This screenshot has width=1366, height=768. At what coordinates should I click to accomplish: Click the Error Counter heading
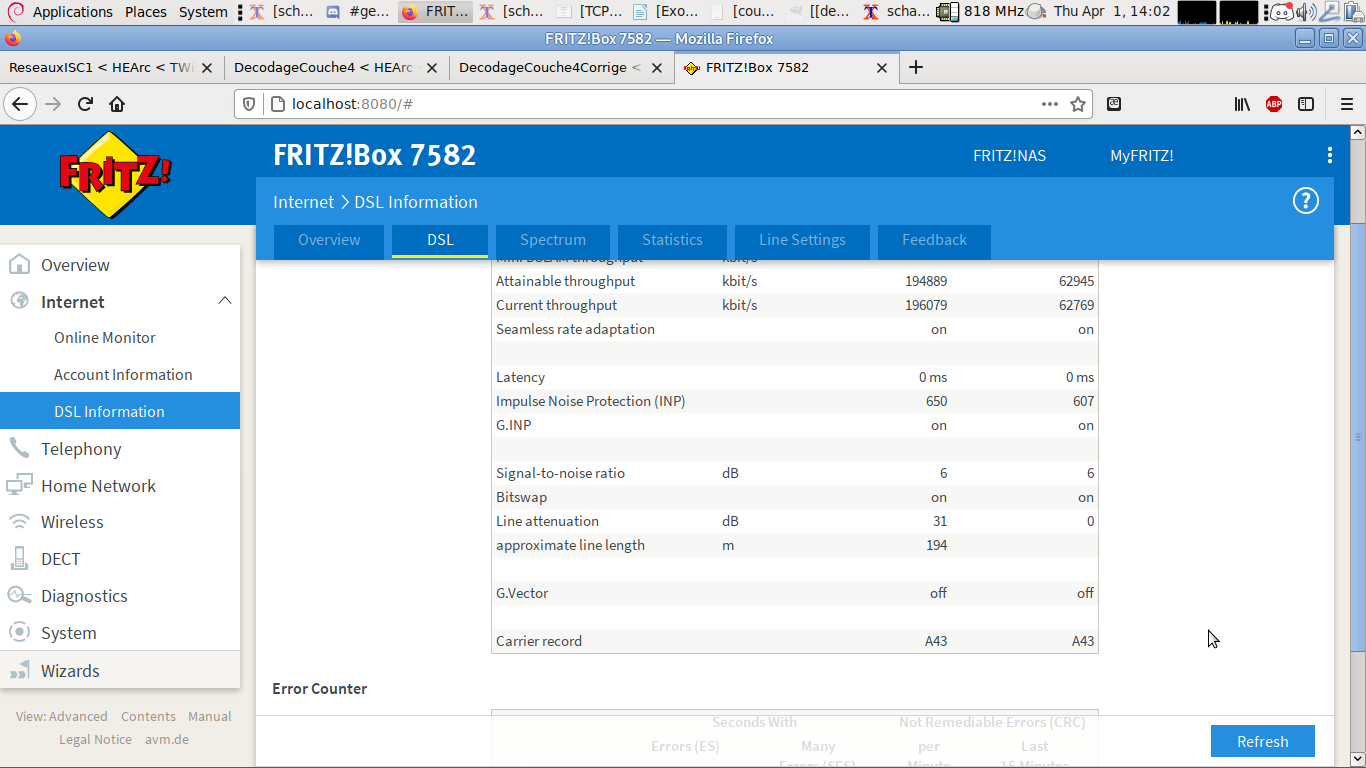(319, 688)
